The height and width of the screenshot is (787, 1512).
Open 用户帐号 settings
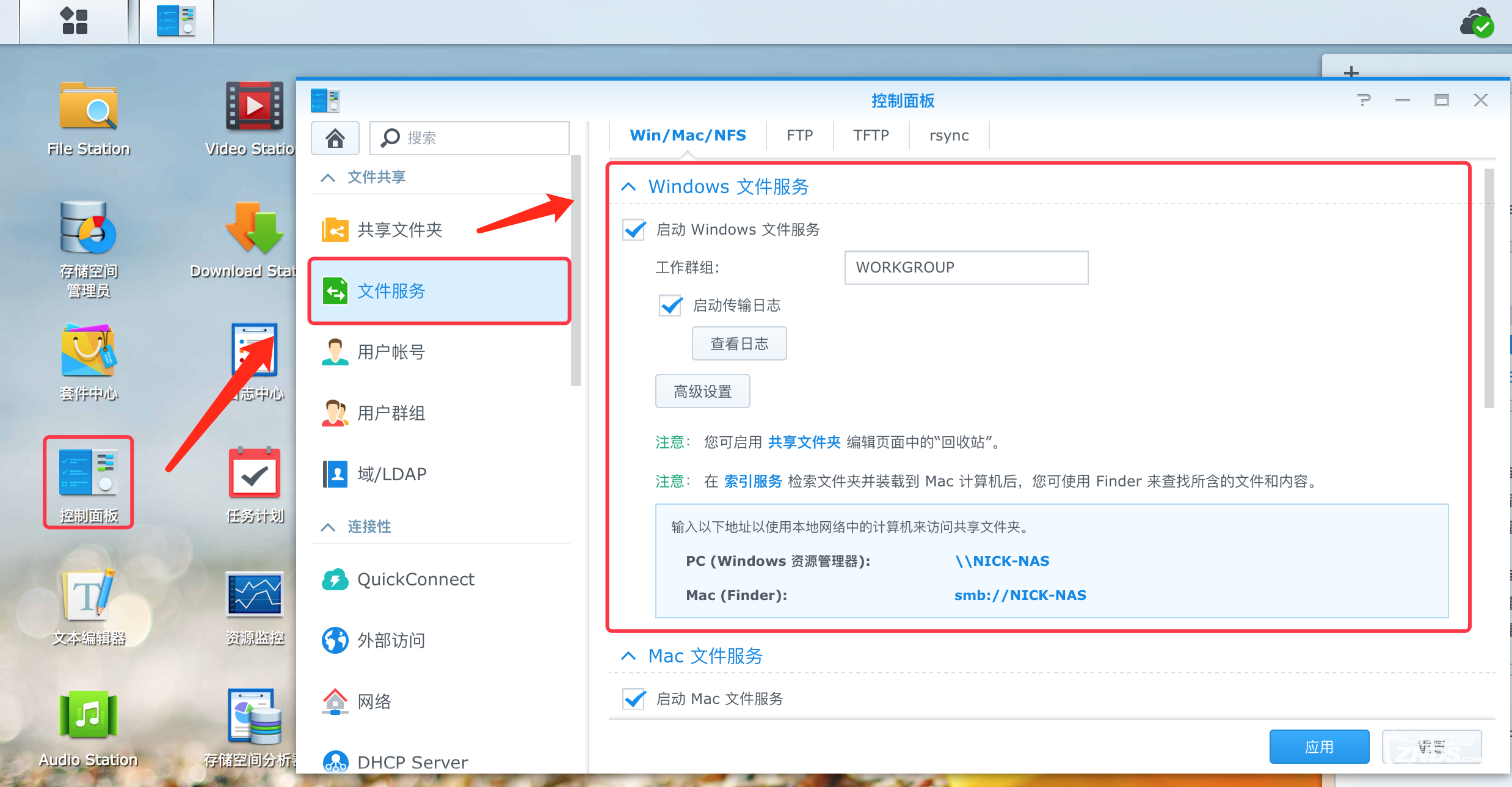(x=440, y=352)
